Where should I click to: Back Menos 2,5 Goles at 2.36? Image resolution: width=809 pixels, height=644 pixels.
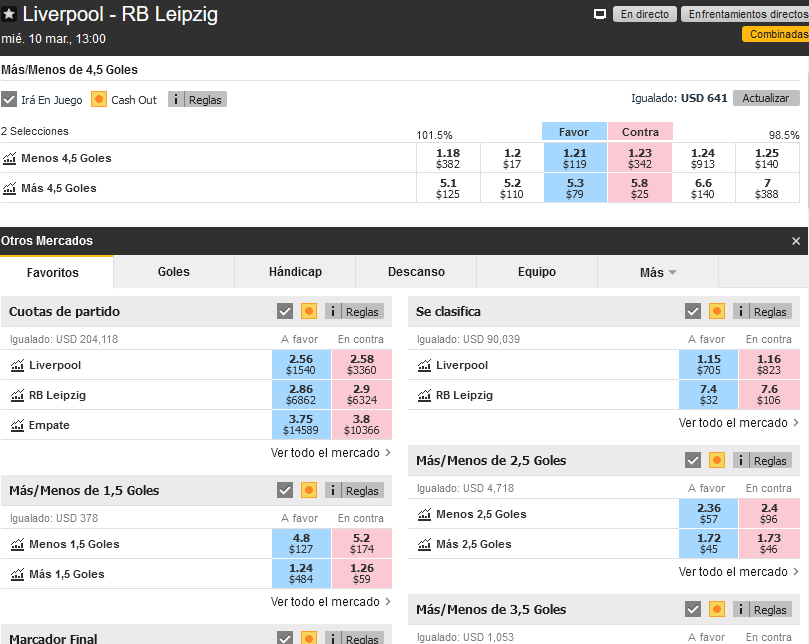click(708, 513)
